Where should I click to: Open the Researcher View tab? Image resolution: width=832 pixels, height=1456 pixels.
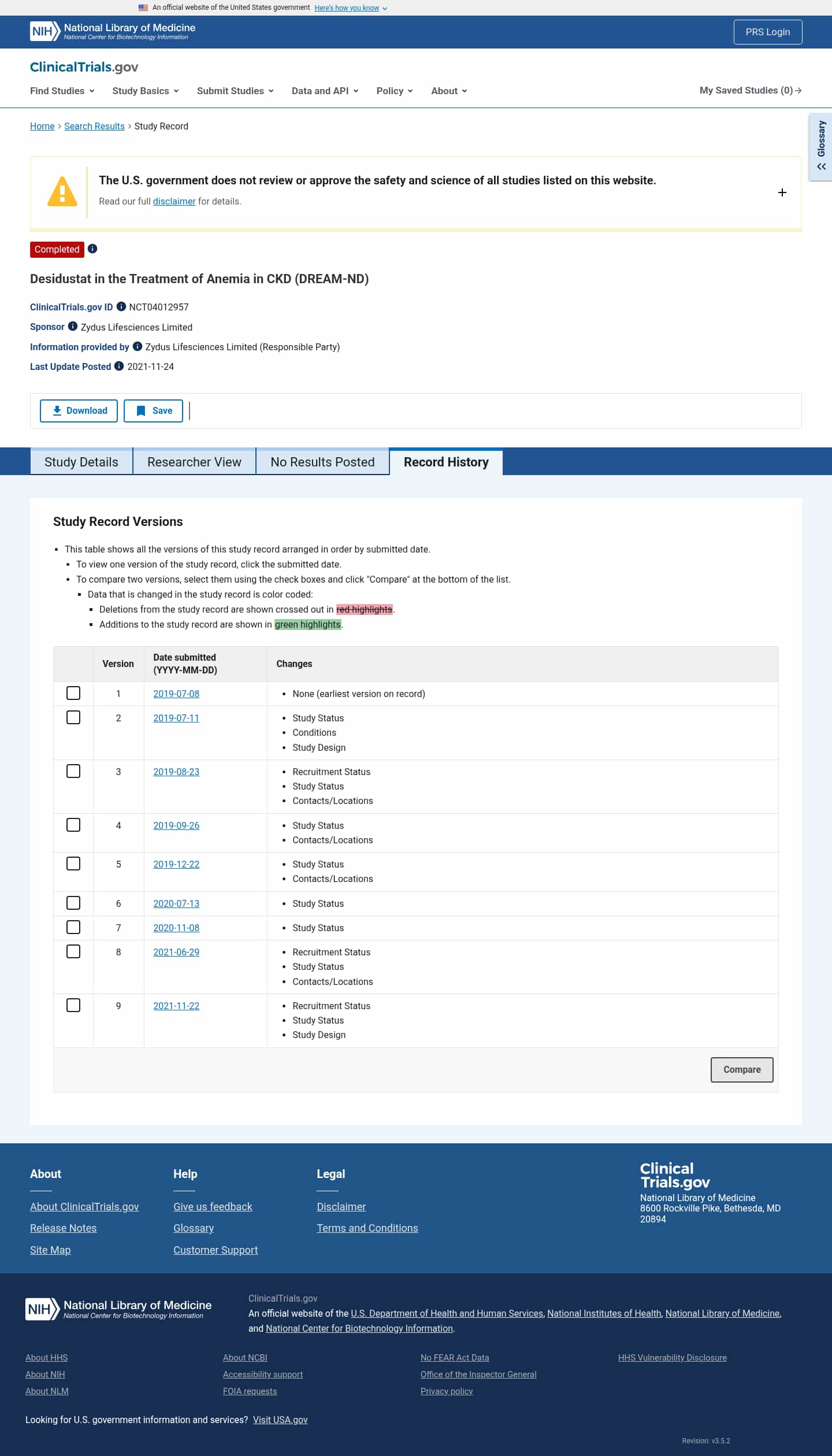[194, 462]
